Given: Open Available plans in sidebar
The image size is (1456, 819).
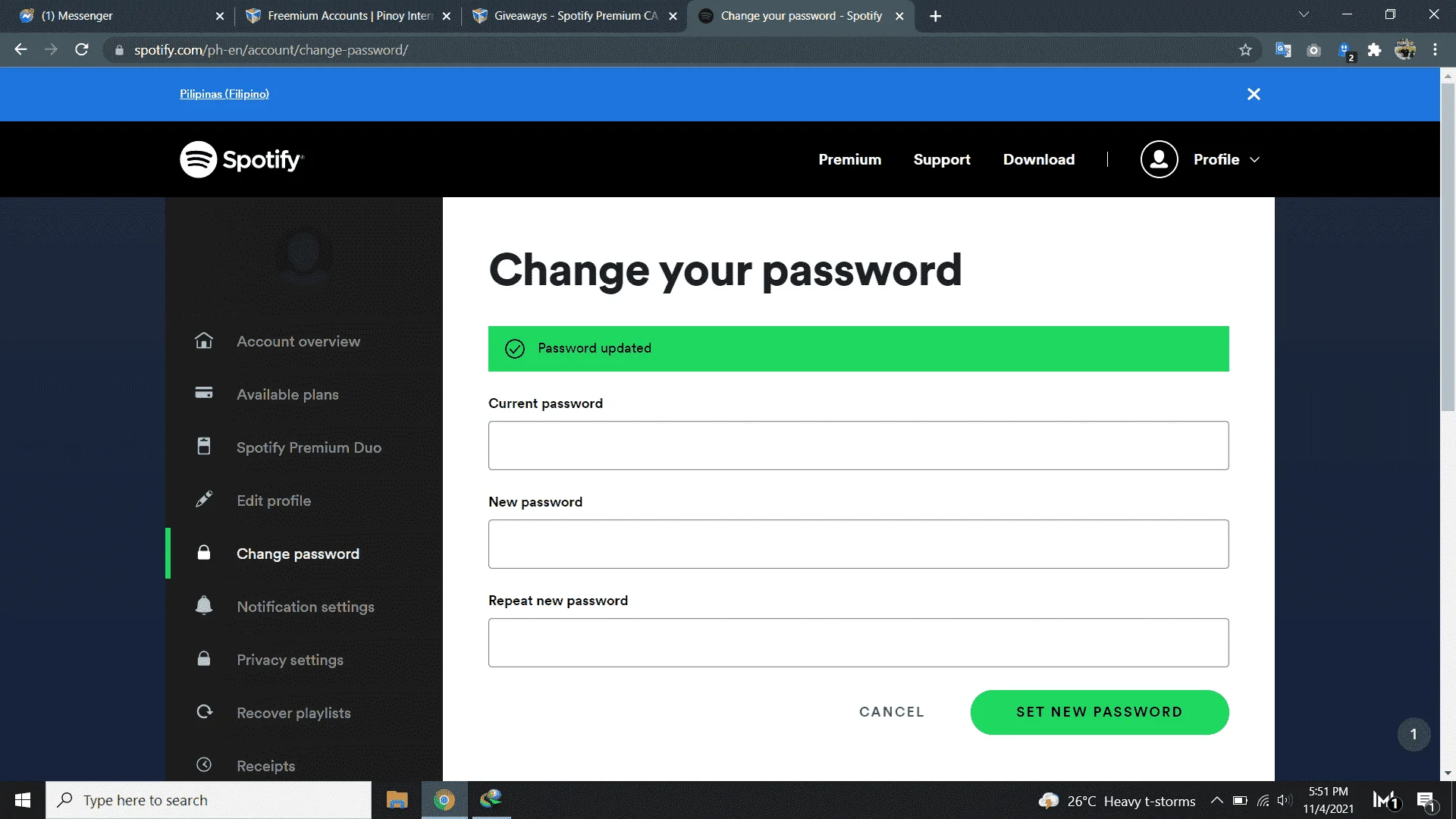Looking at the screenshot, I should (x=287, y=394).
